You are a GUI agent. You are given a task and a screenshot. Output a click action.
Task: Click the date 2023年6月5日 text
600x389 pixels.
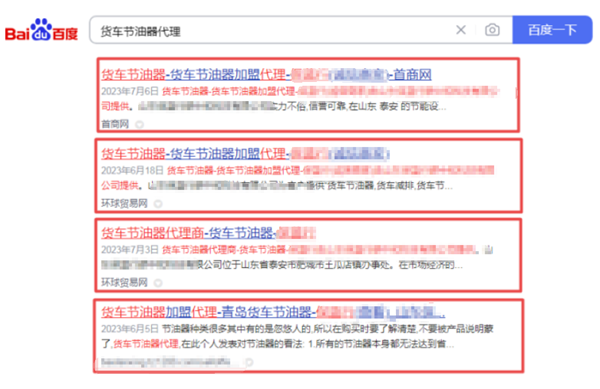[x=130, y=329]
